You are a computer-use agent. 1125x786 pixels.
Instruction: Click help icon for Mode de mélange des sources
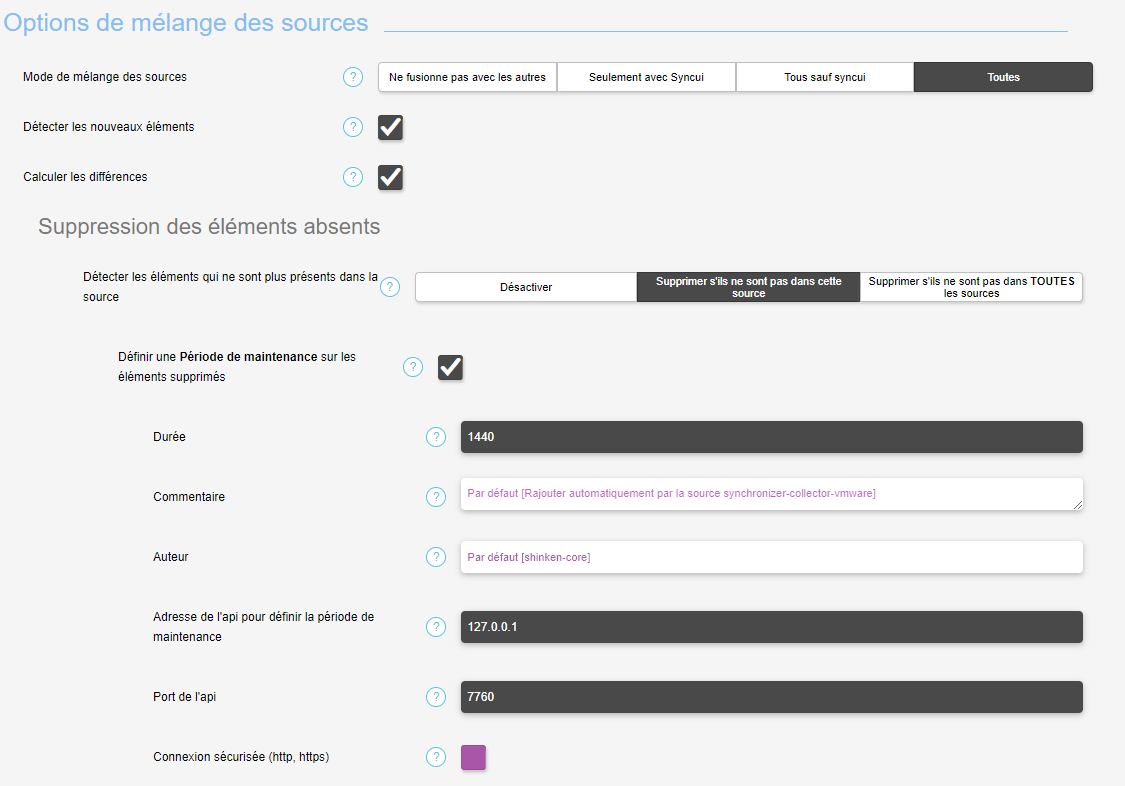pos(353,77)
